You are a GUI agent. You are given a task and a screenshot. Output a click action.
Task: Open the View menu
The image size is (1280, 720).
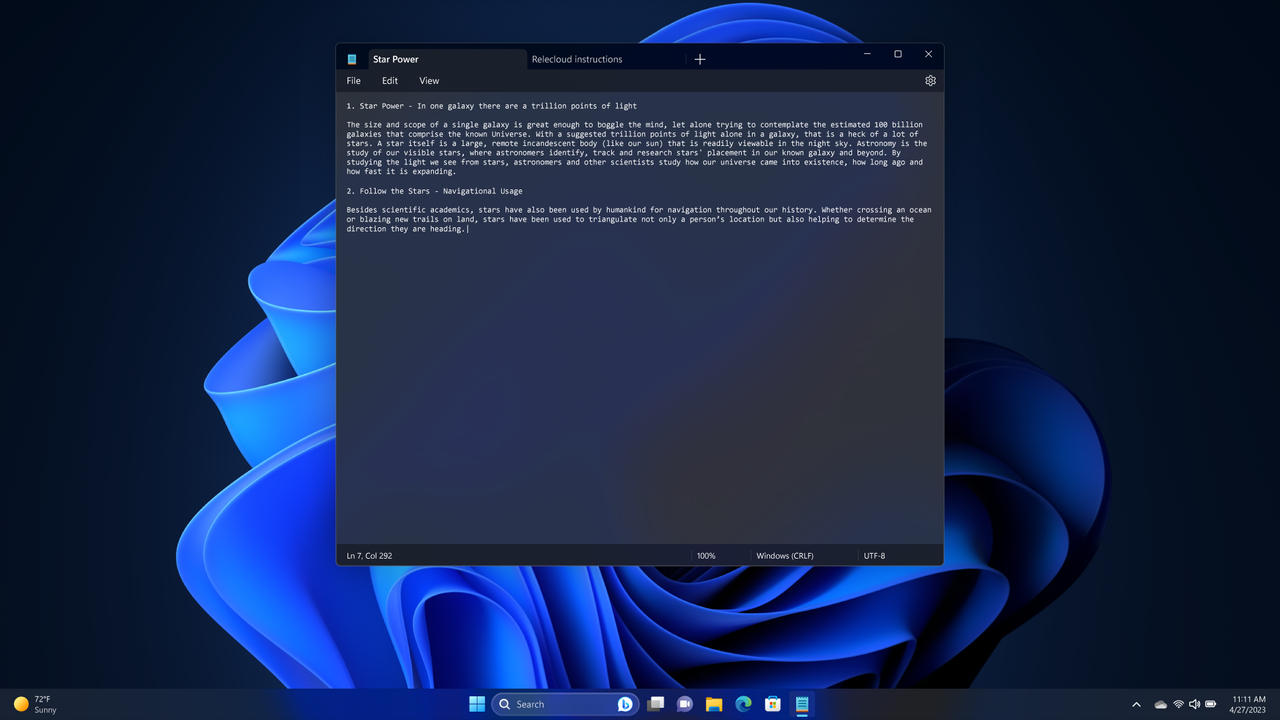click(x=429, y=81)
